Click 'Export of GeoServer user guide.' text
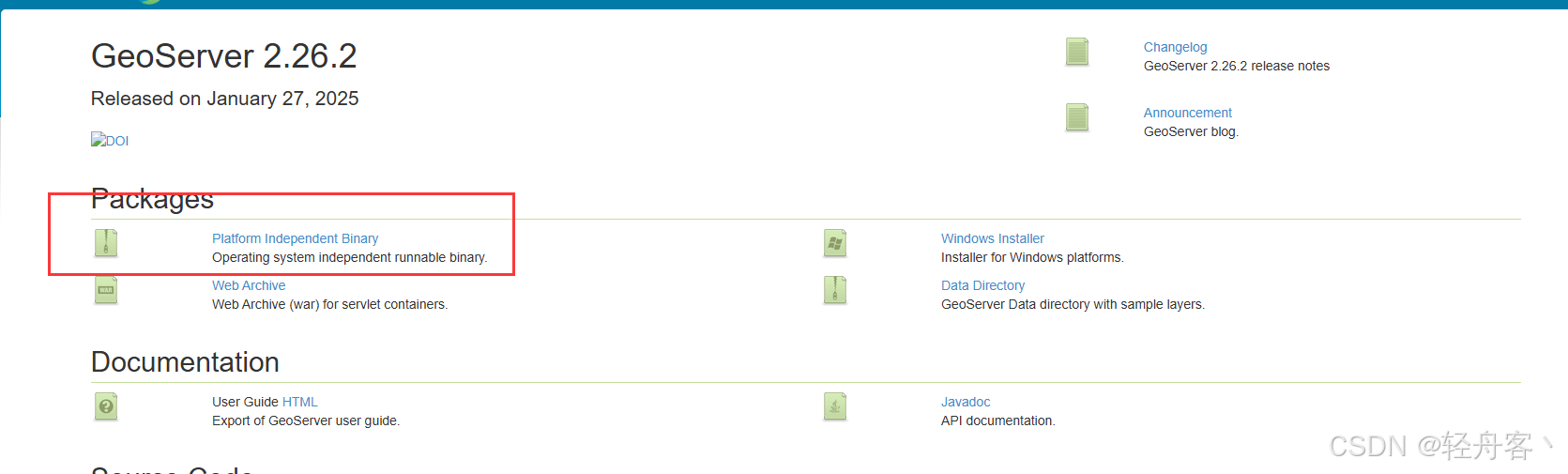Viewport: 1568px width, 474px height. (306, 420)
